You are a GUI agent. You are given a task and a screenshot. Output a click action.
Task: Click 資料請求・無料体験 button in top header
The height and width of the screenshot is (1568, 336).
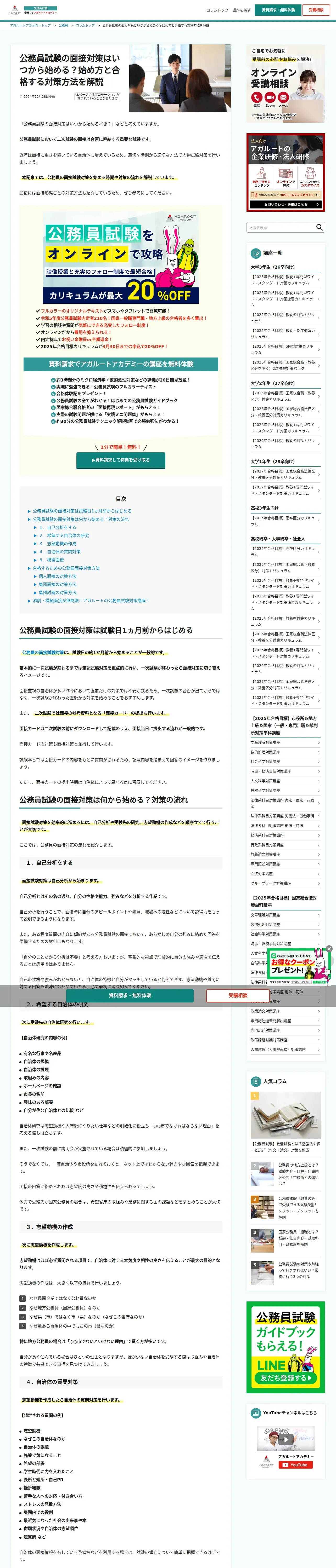pos(278,10)
